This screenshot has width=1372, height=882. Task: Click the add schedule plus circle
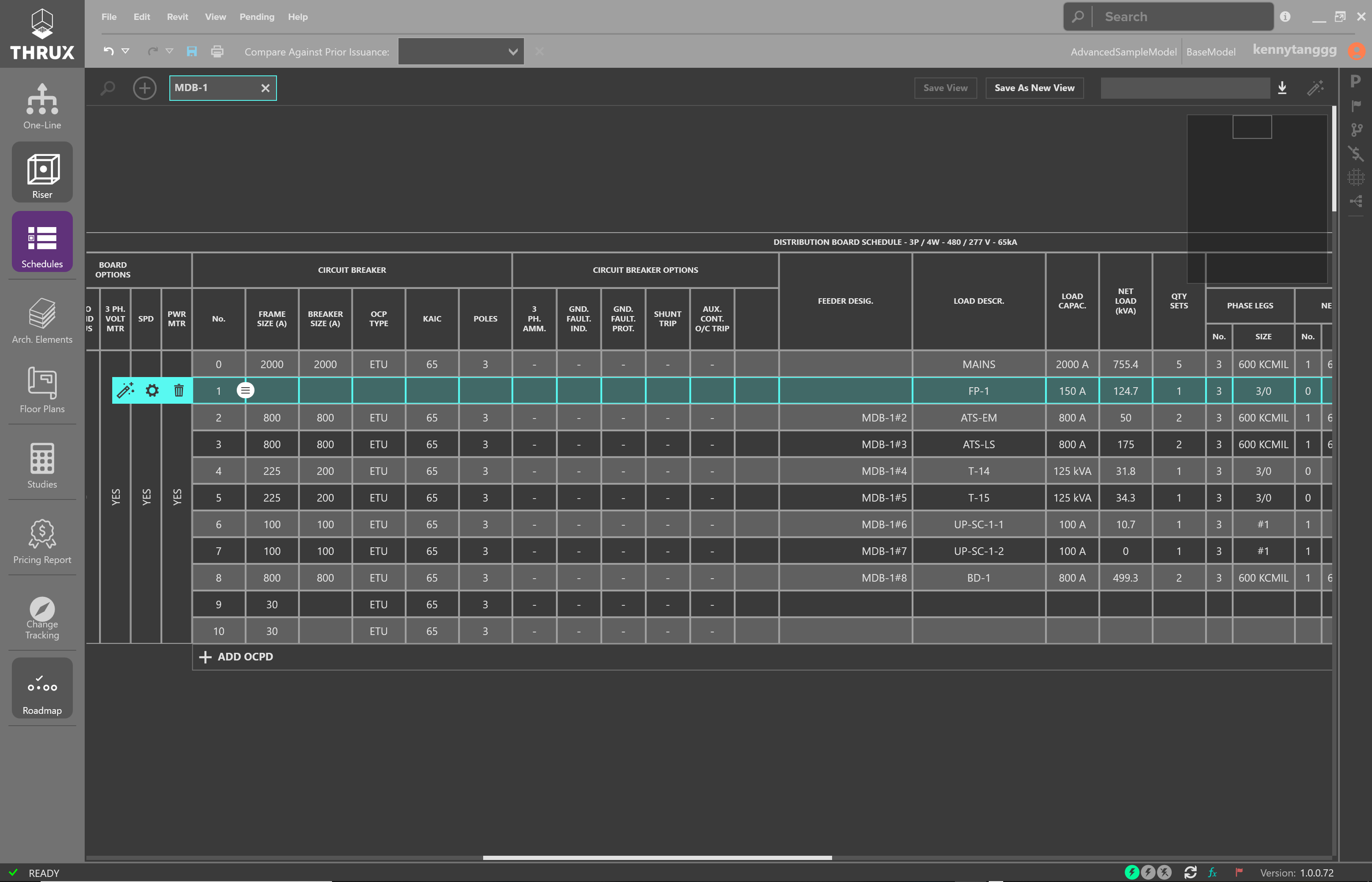point(144,88)
